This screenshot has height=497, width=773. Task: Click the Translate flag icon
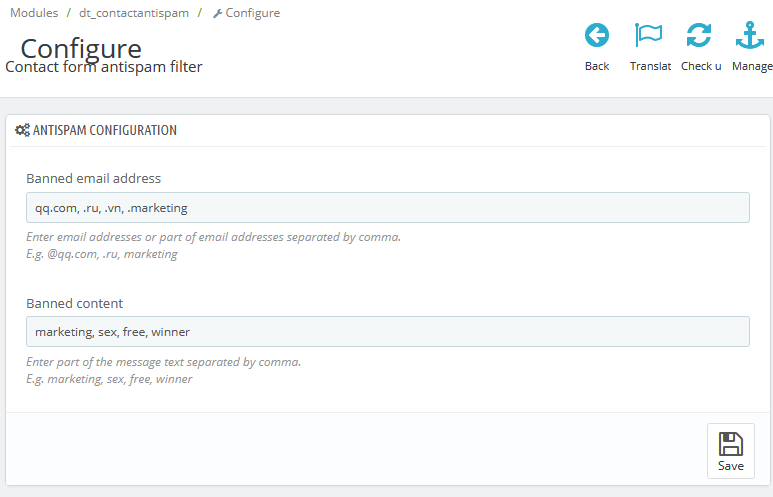[x=649, y=36]
